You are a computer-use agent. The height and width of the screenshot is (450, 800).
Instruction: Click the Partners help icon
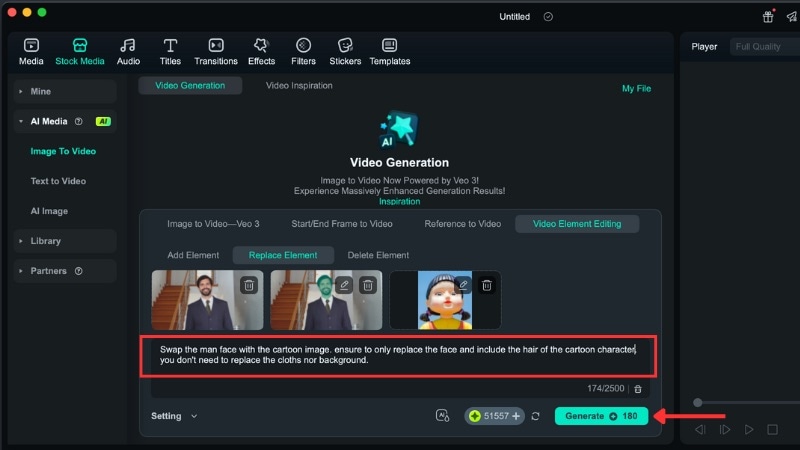tap(79, 271)
